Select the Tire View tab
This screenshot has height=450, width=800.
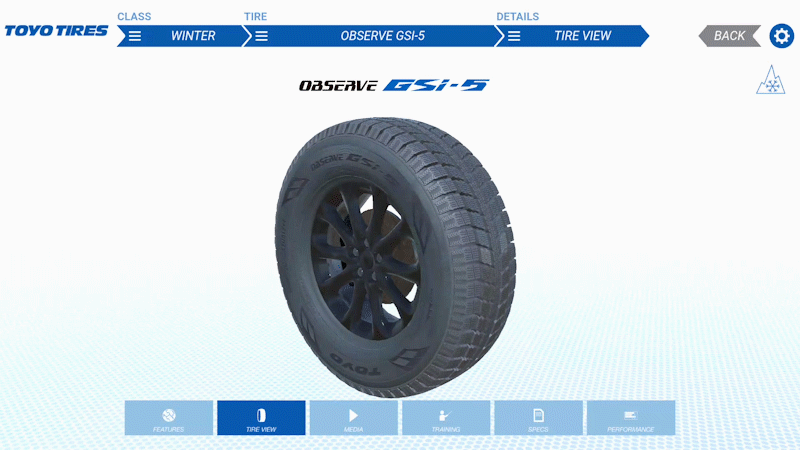pyautogui.click(x=261, y=418)
